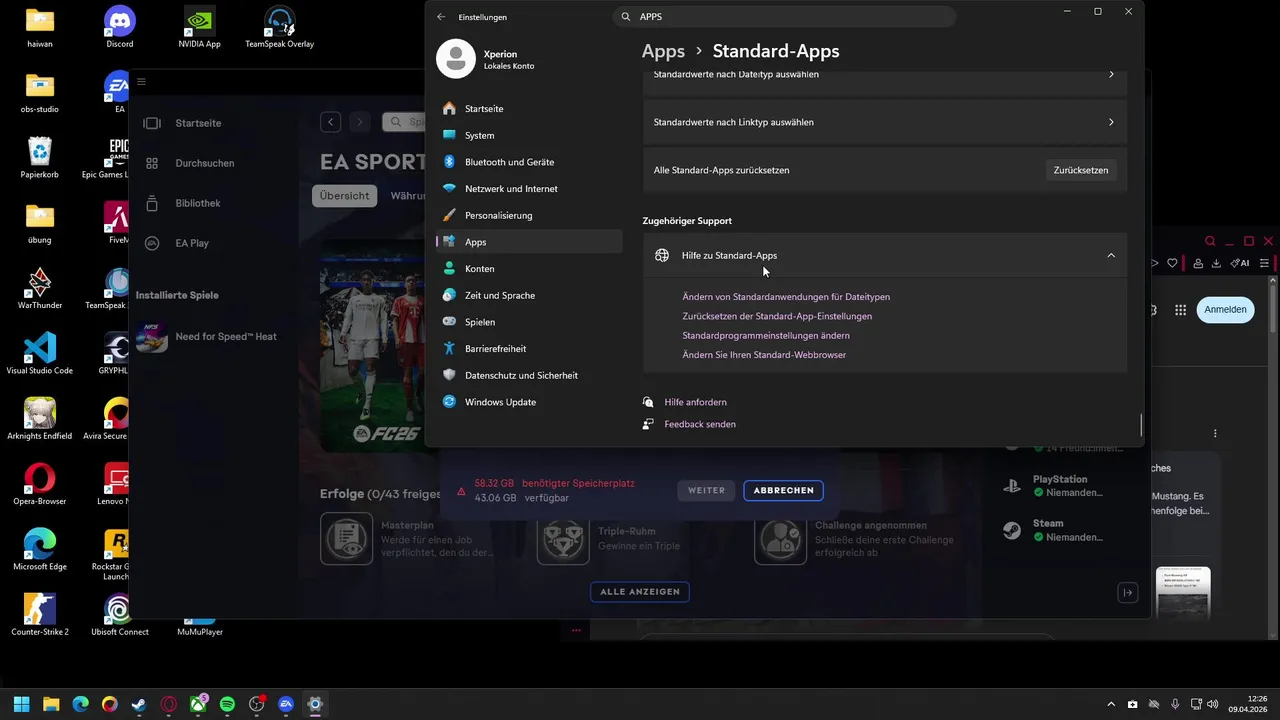
Task: Click Apps breadcrumb in Settings header
Action: tap(663, 51)
